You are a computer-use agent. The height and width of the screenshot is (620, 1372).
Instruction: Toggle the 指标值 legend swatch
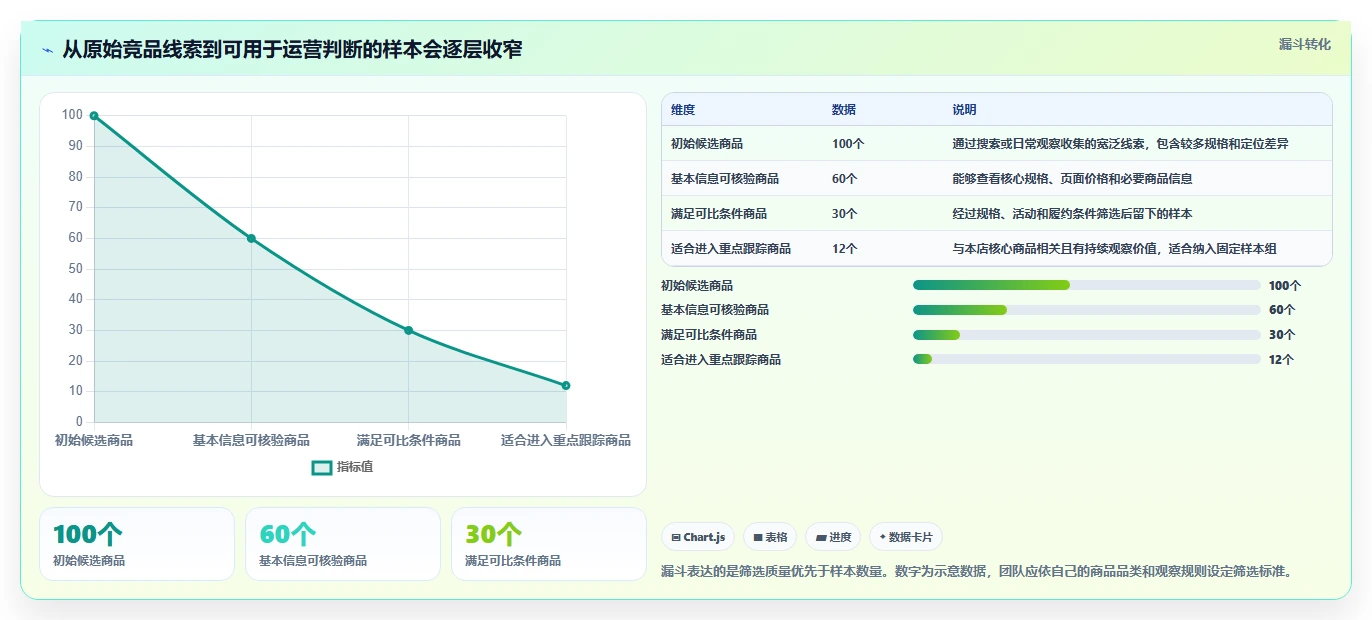coord(322,467)
